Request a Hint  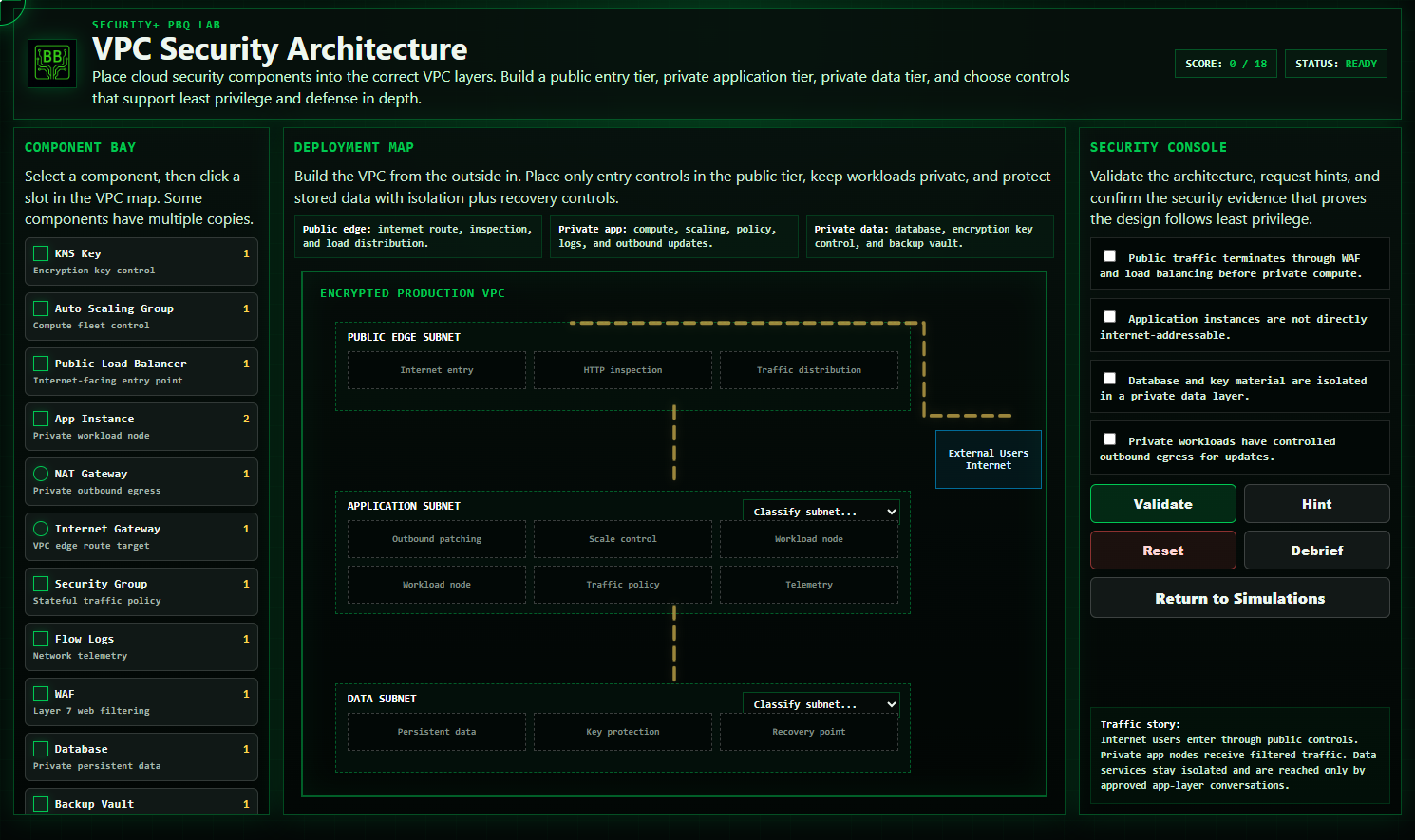1317,504
